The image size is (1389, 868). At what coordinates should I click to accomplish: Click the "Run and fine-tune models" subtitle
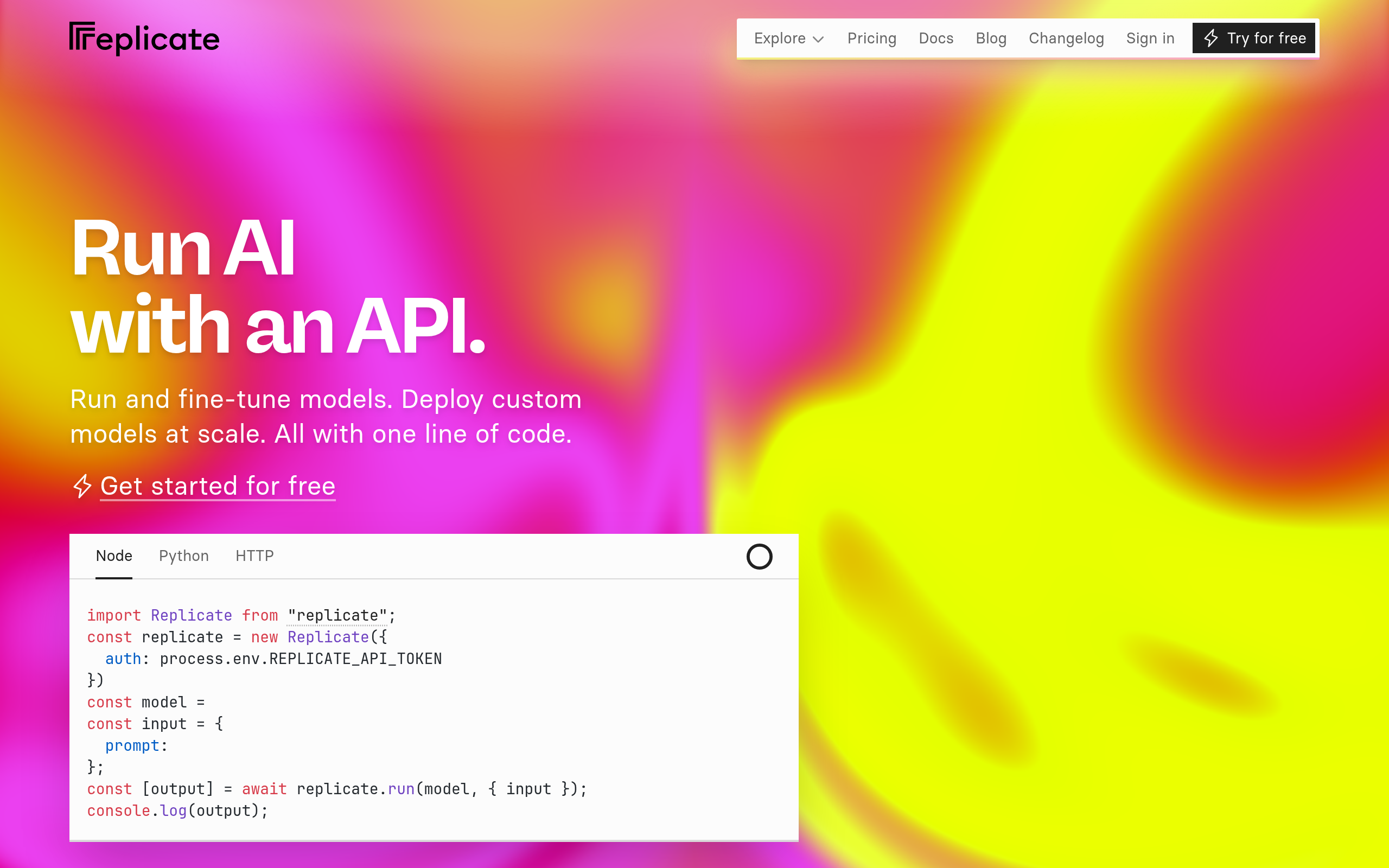(326, 416)
